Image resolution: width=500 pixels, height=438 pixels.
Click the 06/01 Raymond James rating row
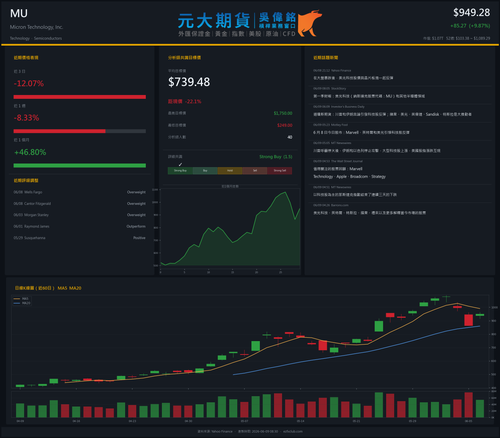click(80, 226)
